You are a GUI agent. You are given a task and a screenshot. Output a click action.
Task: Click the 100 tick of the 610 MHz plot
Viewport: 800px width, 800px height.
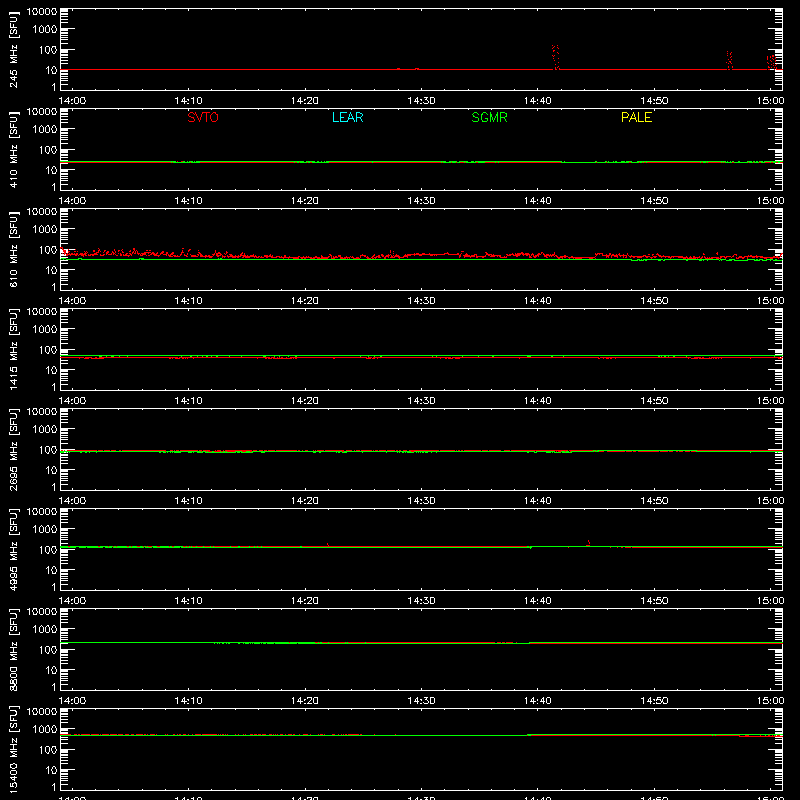tap(48, 249)
